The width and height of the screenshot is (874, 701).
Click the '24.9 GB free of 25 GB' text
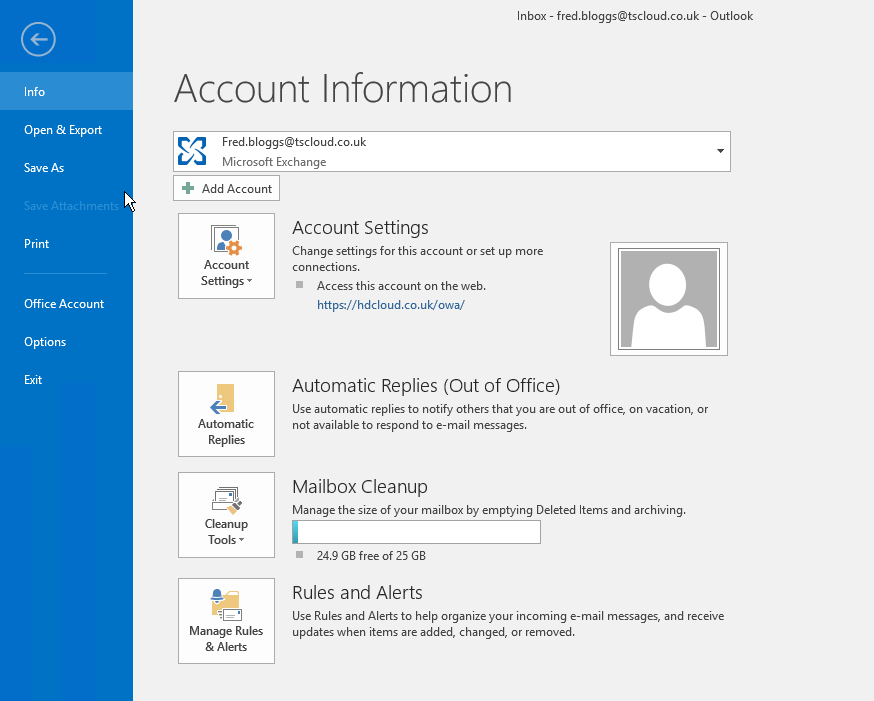point(371,556)
